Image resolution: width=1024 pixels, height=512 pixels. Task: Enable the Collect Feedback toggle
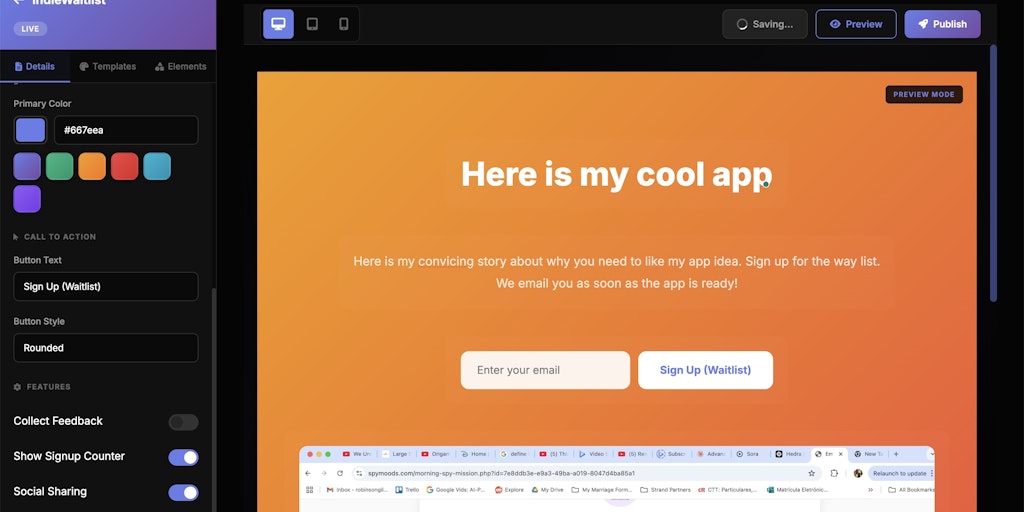[183, 422]
